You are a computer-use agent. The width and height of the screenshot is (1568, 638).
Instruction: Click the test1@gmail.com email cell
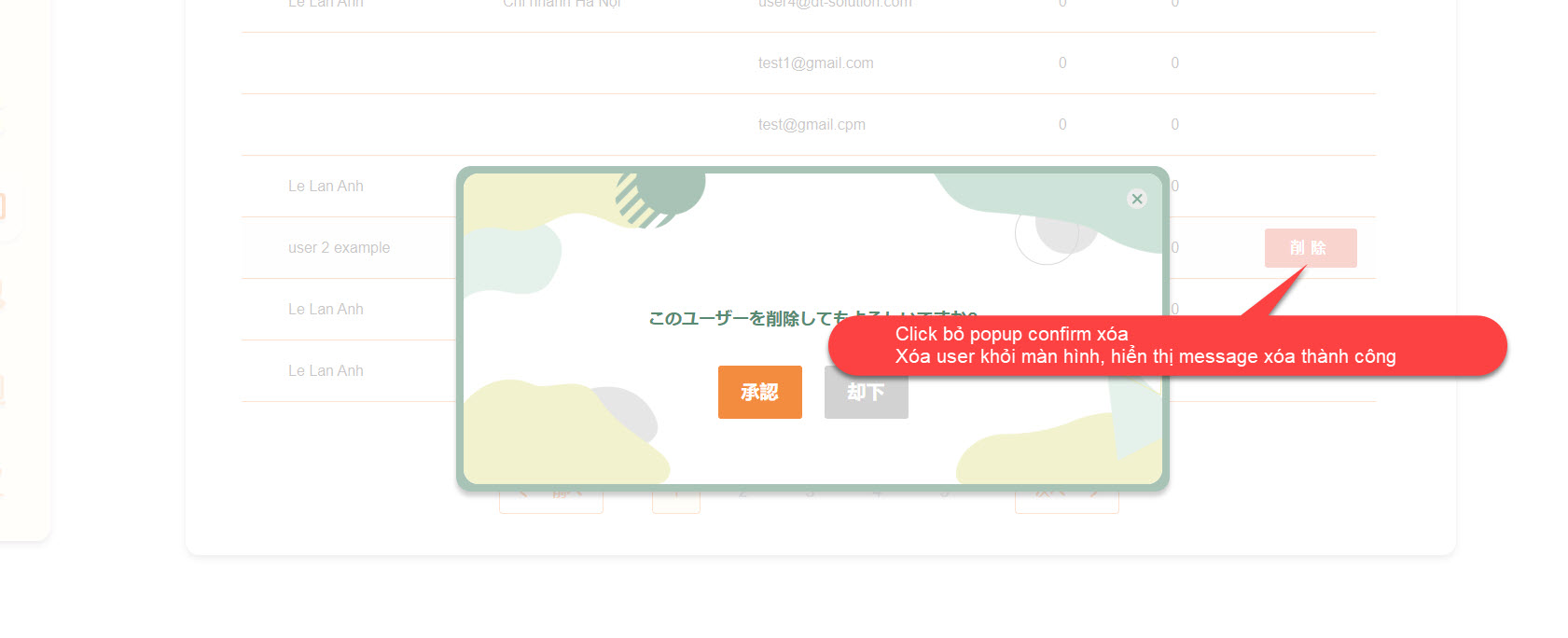coord(815,63)
